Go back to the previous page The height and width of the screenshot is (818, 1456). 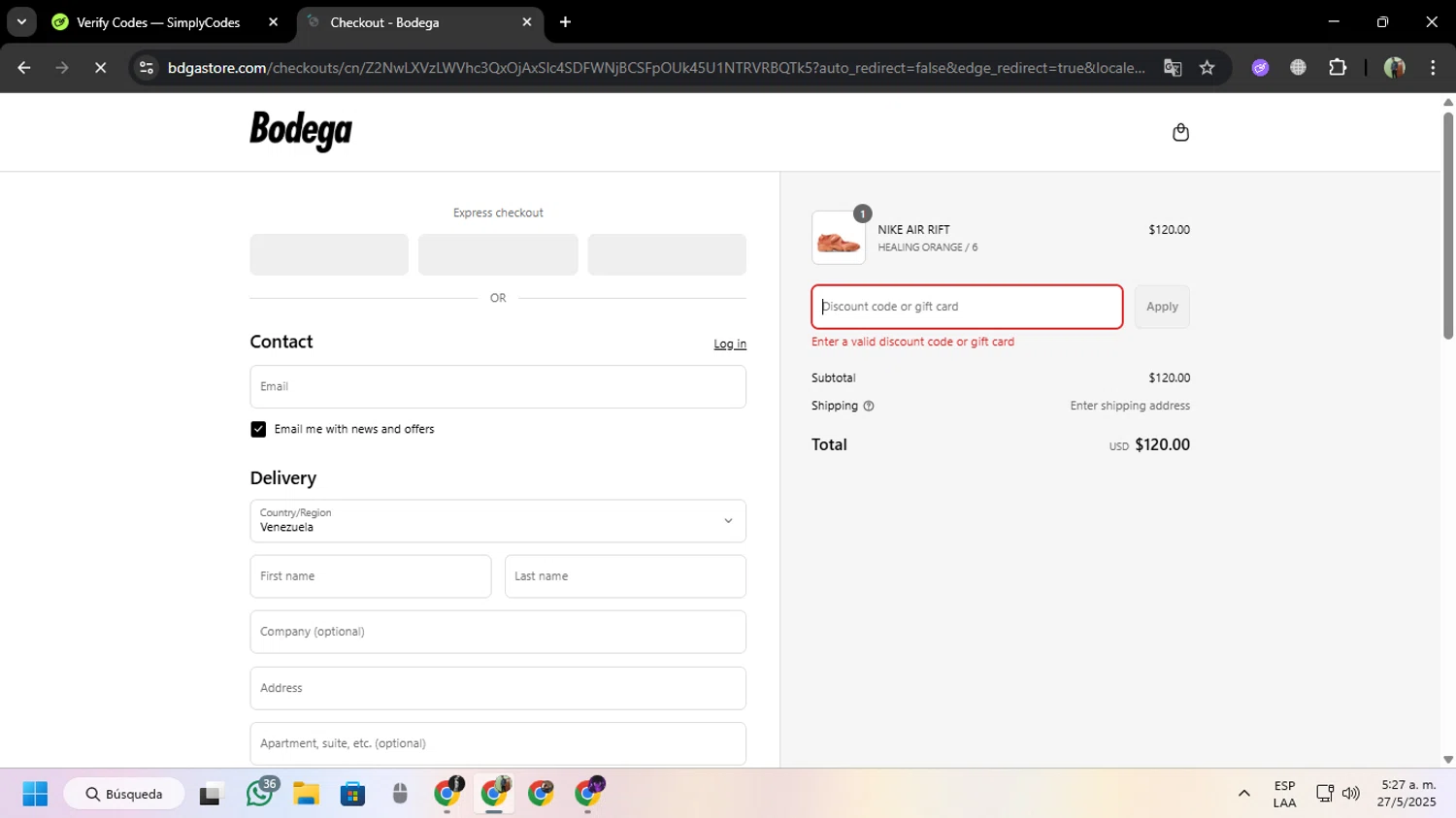point(24,68)
